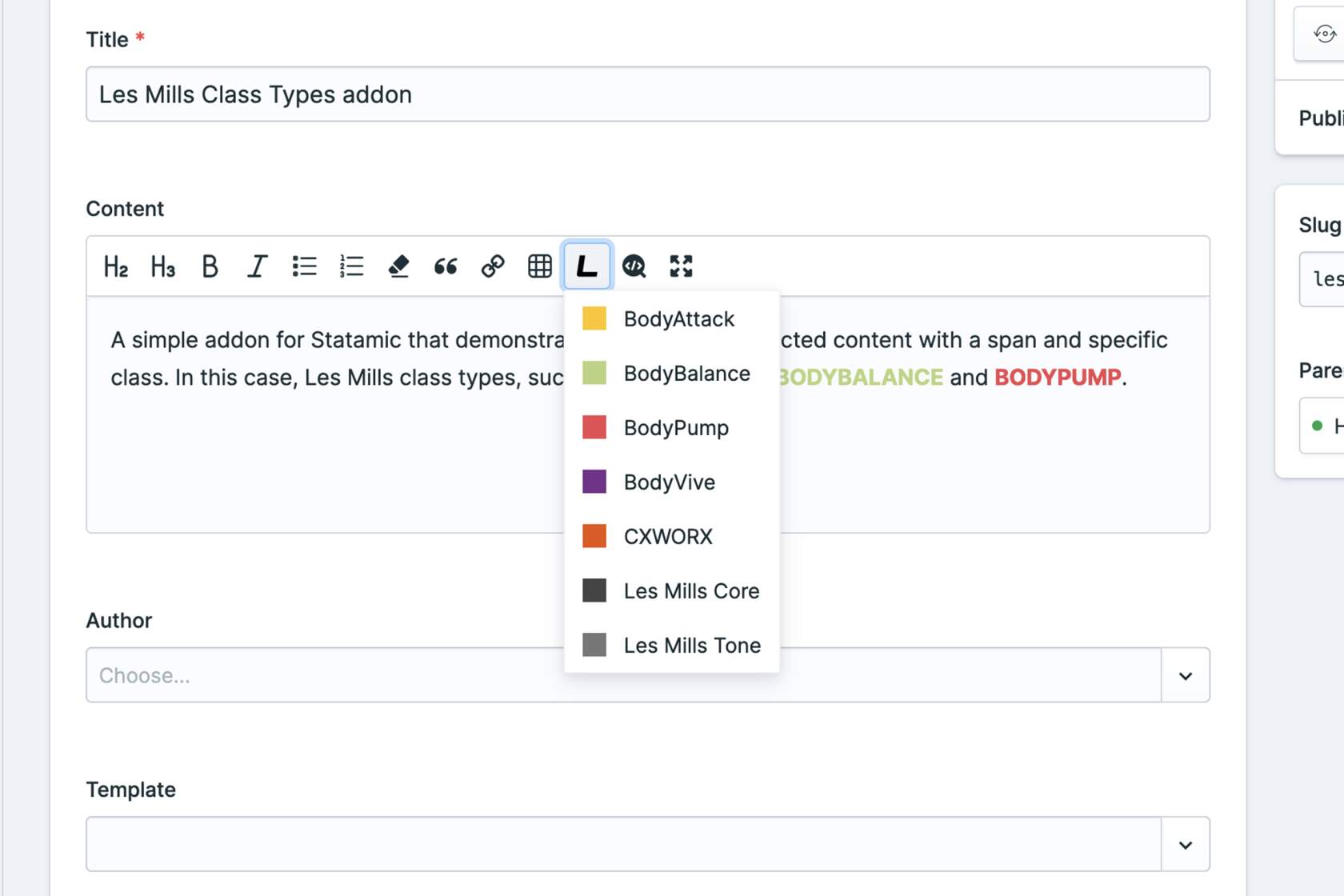The width and height of the screenshot is (1344, 896).
Task: Click the purple BodyVive color swatch
Action: coord(594,482)
